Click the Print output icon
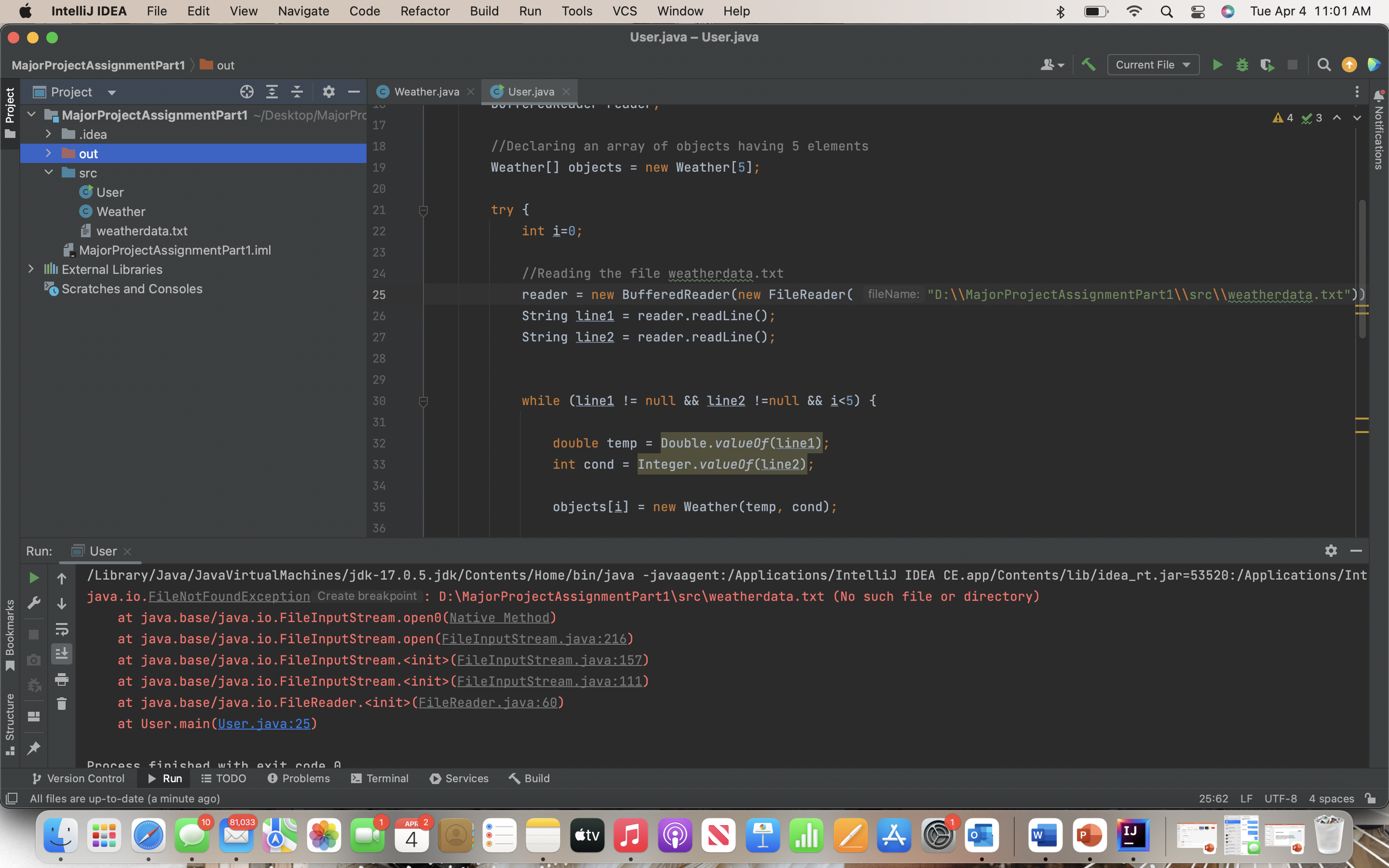 tap(61, 680)
